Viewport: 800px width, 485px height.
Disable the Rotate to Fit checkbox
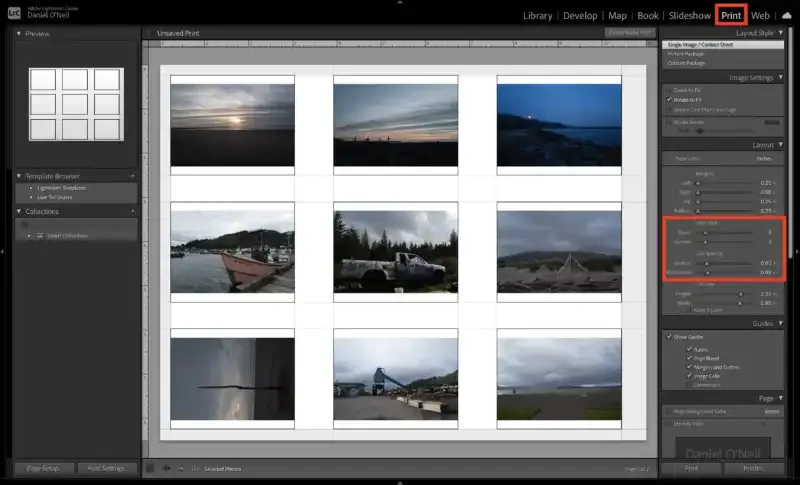pos(669,100)
